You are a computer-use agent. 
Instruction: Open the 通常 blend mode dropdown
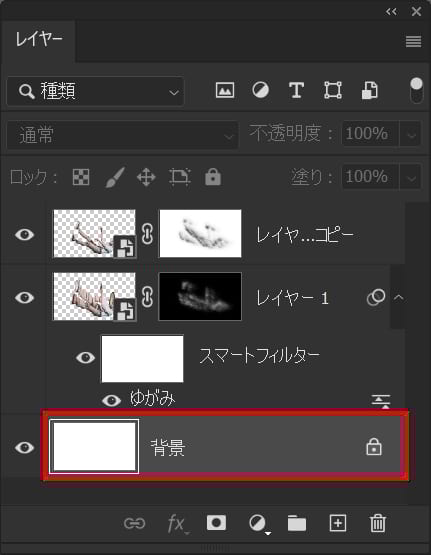[122, 135]
